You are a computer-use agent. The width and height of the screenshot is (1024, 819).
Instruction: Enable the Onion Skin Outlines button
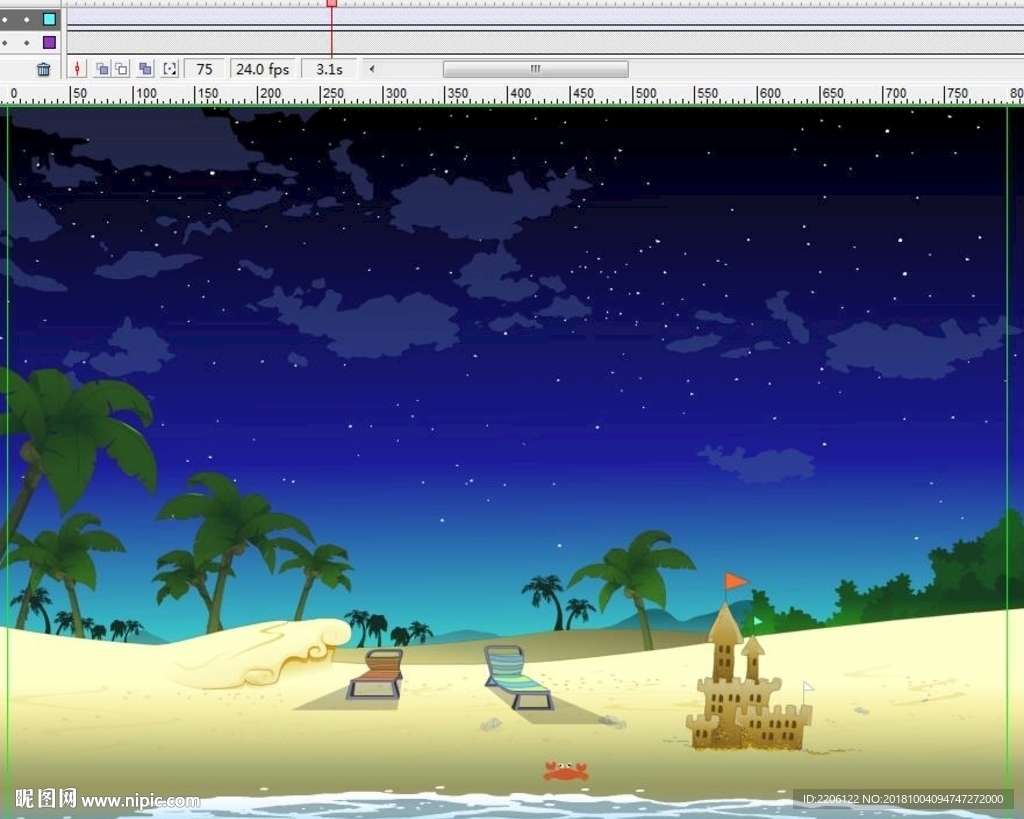121,69
